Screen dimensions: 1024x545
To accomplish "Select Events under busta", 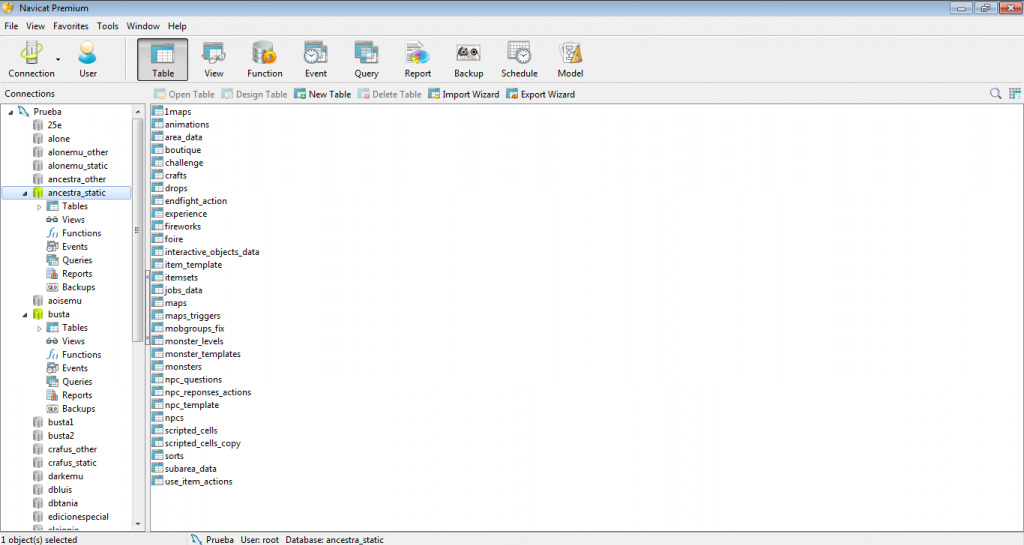I will [x=67, y=368].
